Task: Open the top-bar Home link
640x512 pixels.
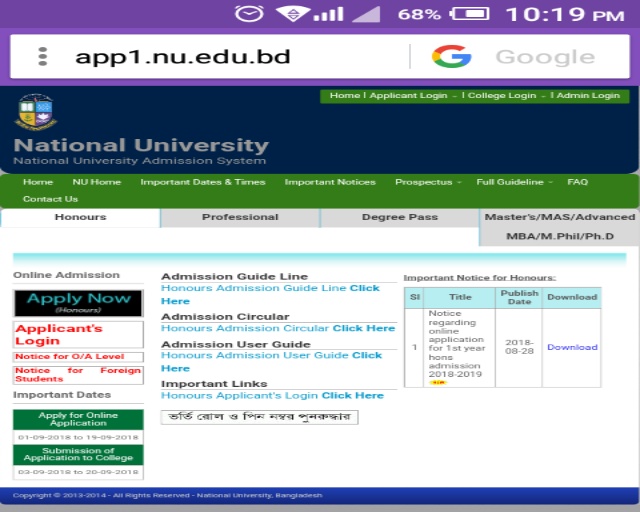Action: [x=344, y=96]
